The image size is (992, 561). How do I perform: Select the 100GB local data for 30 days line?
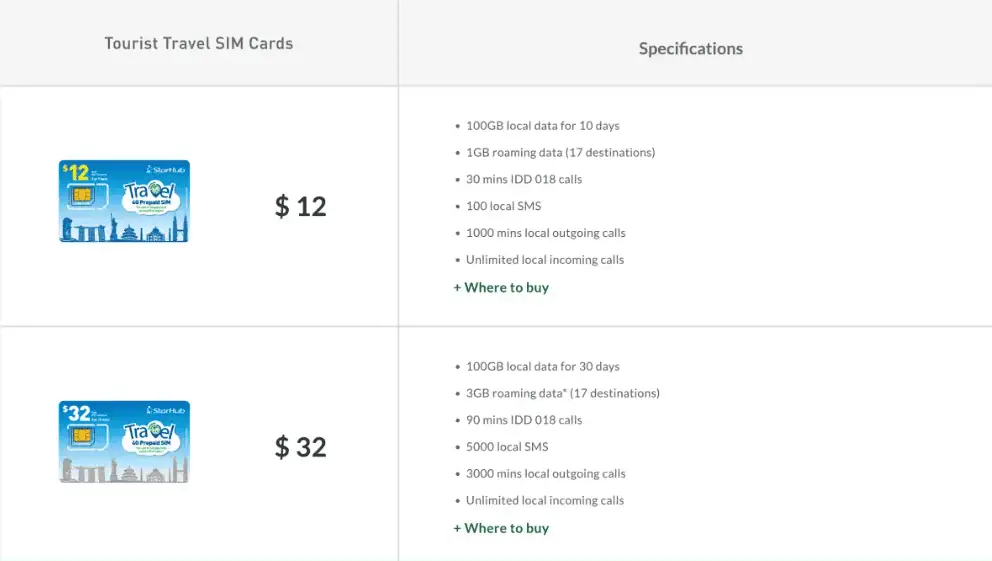(x=542, y=367)
